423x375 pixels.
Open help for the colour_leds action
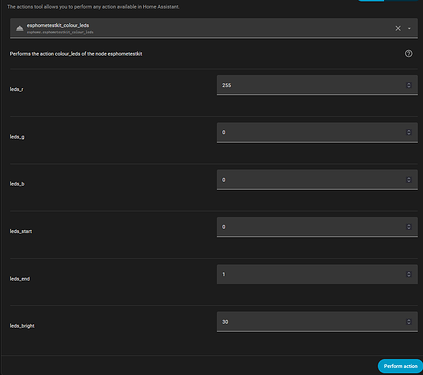[408, 54]
